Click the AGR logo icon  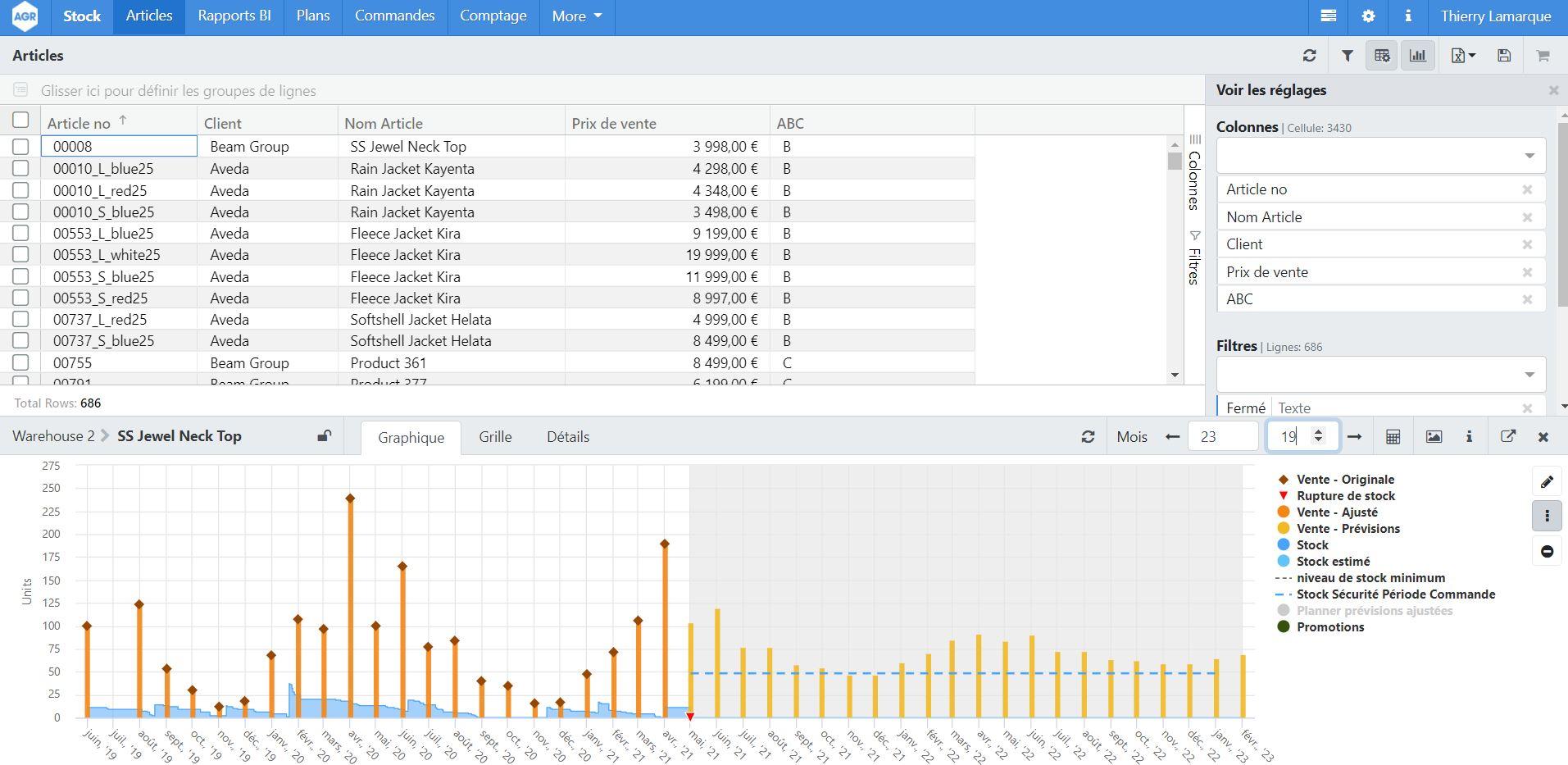click(x=25, y=16)
